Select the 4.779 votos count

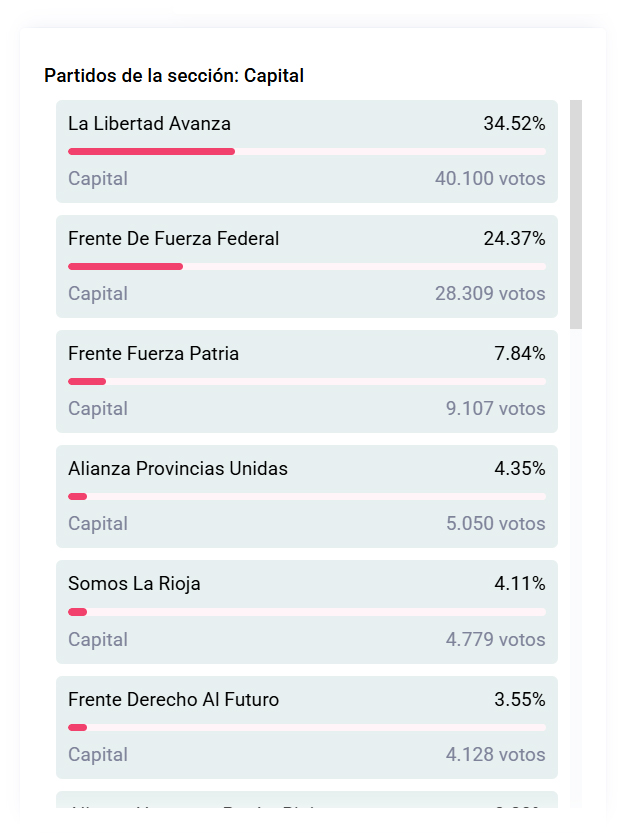[495, 639]
